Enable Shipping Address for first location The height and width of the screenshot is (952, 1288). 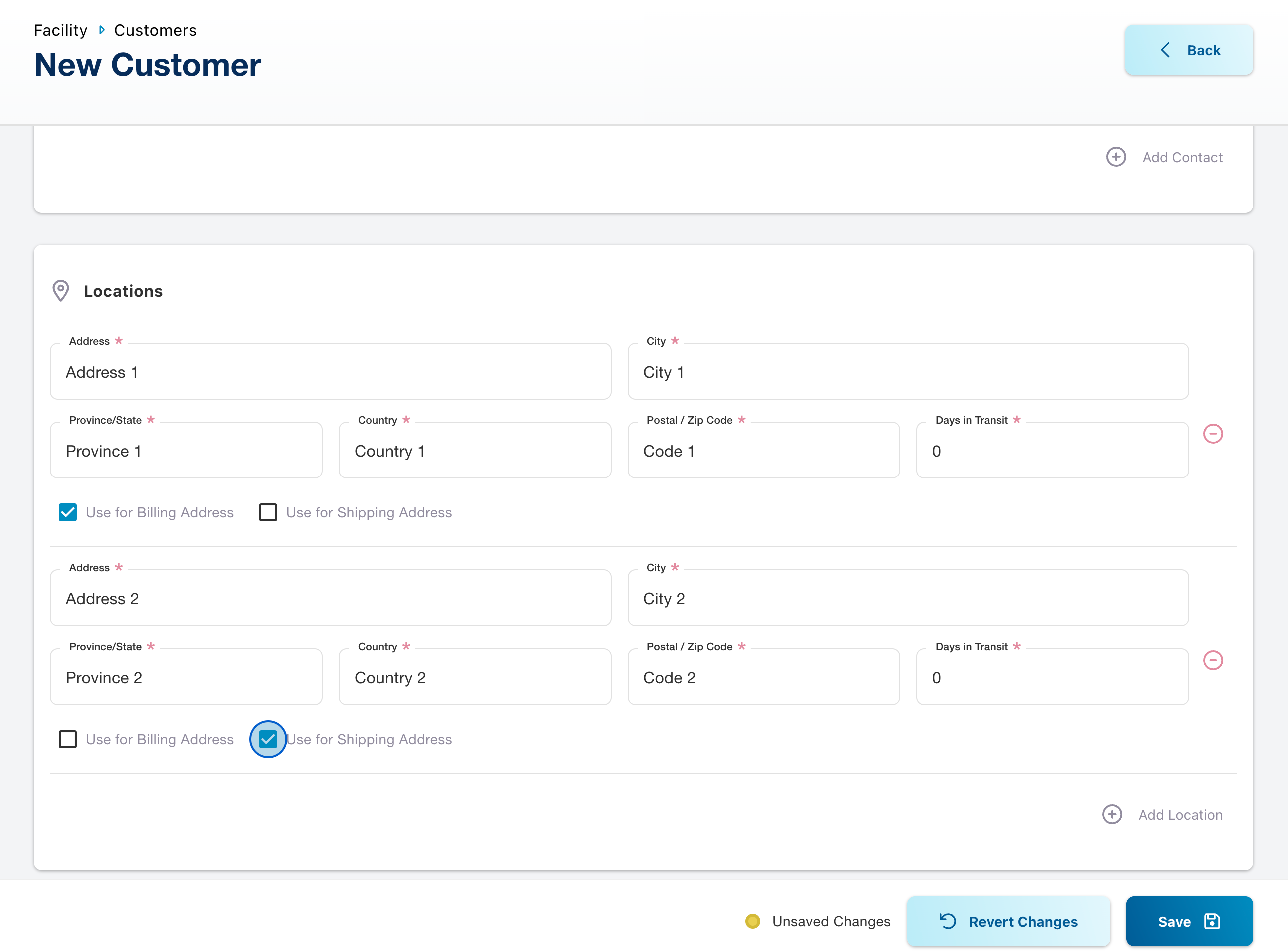268,512
